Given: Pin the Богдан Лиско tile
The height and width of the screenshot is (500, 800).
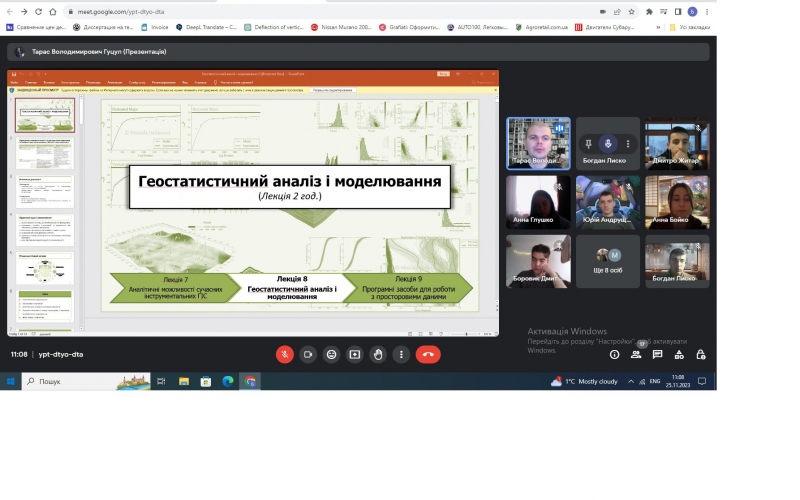Looking at the screenshot, I should pyautogui.click(x=588, y=144).
